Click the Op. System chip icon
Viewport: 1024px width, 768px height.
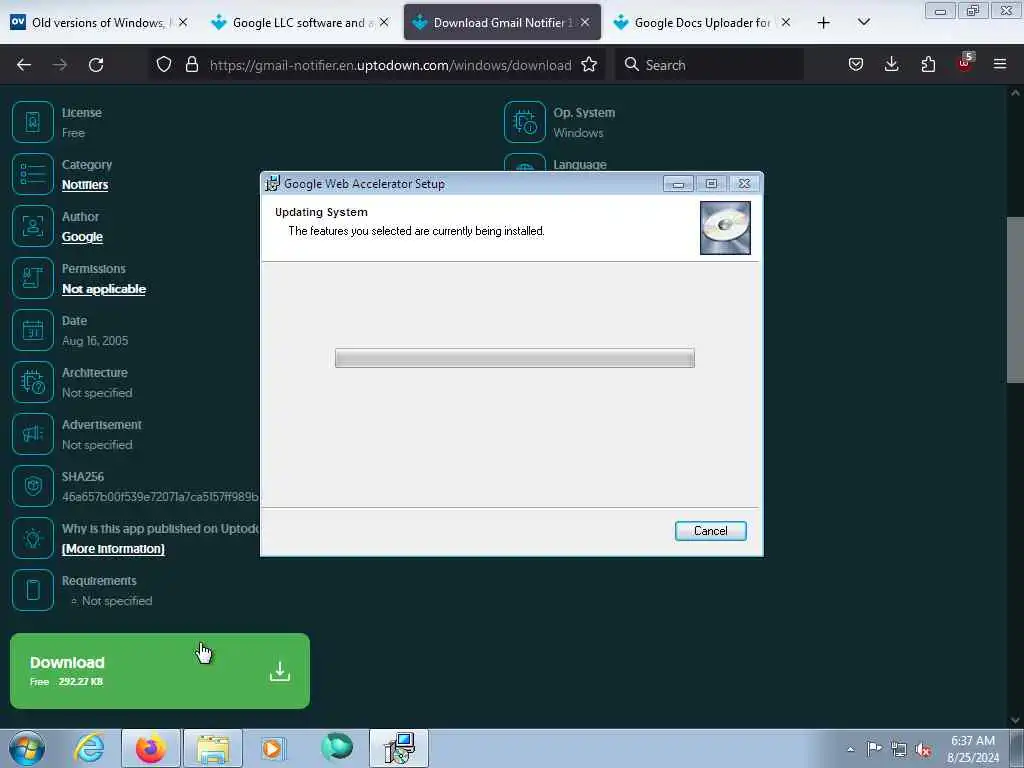point(525,122)
